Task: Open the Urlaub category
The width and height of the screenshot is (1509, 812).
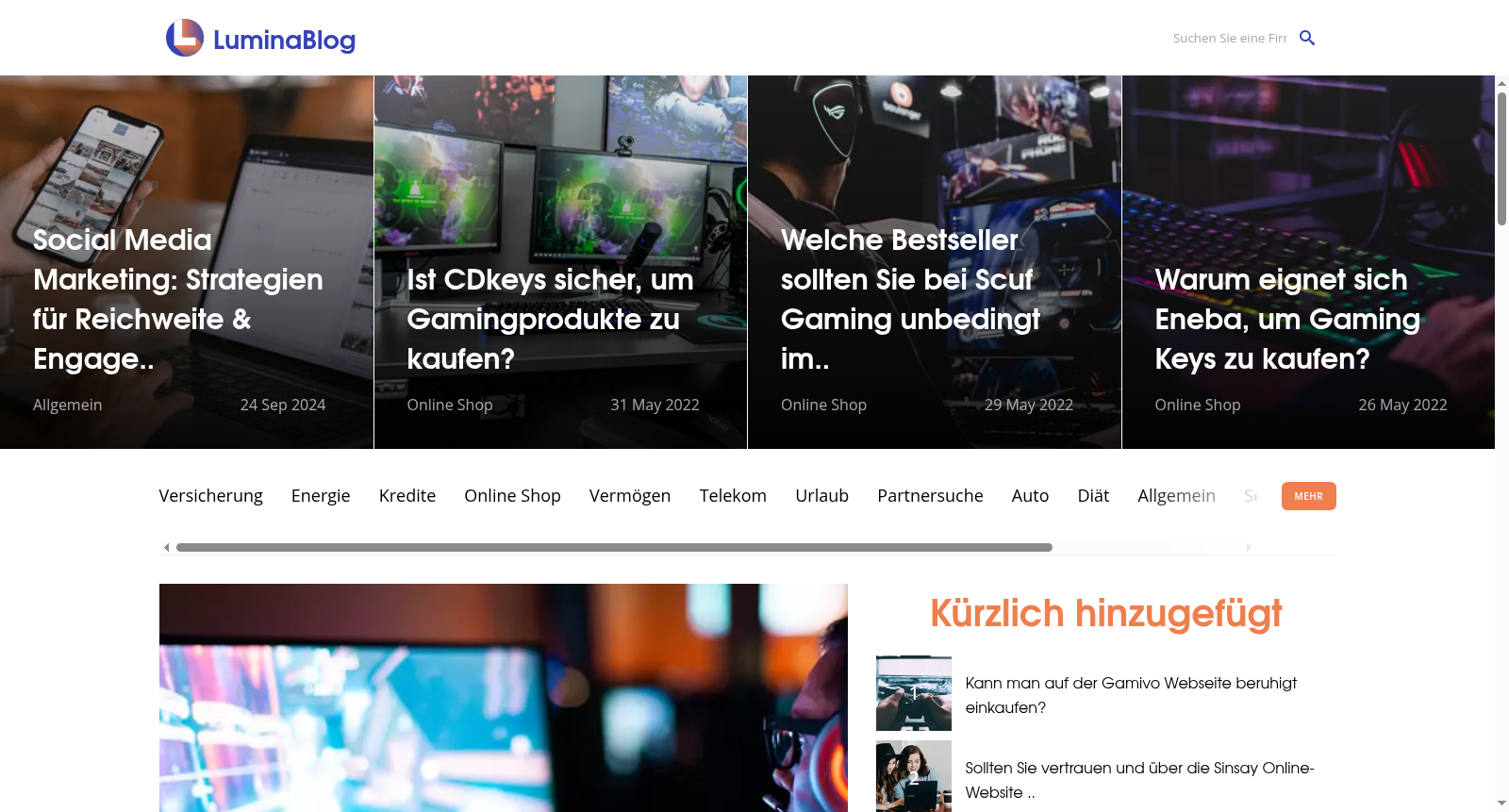Action: (821, 496)
